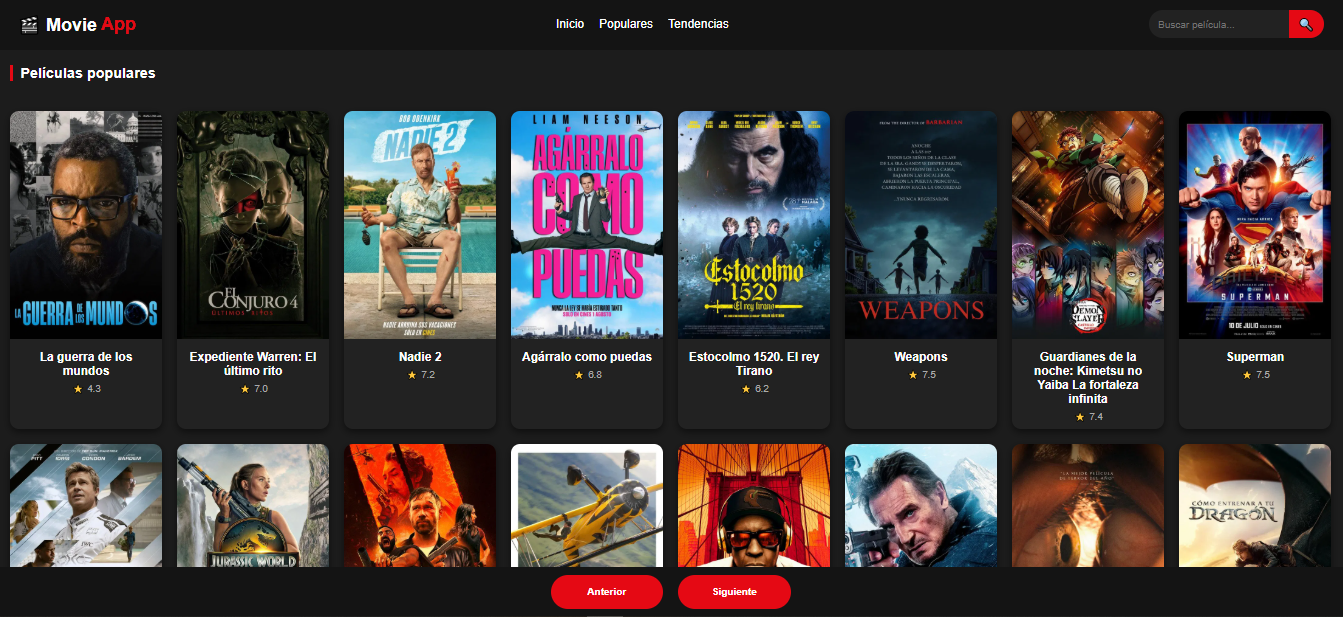Go to the Populares section
The height and width of the screenshot is (617, 1343).
point(626,24)
